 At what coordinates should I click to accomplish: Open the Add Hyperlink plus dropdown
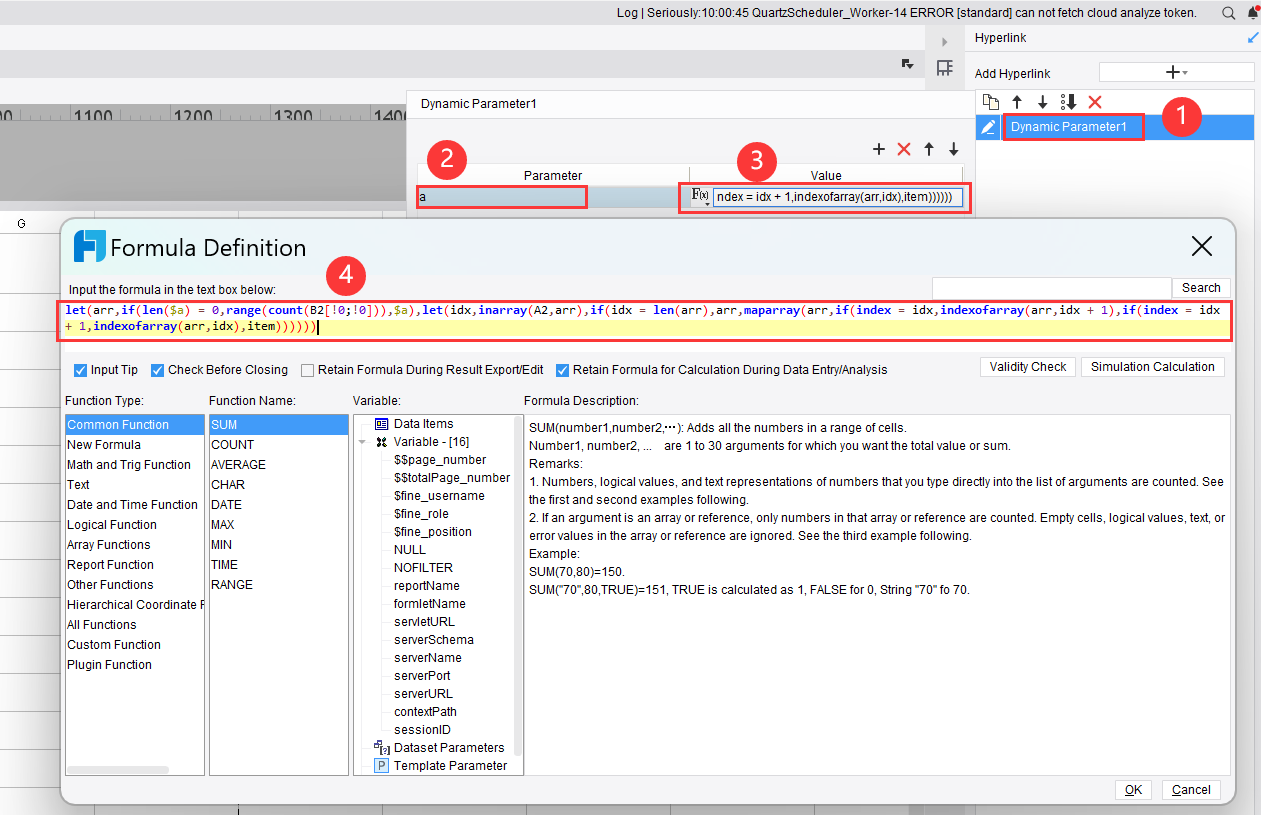coord(1176,72)
